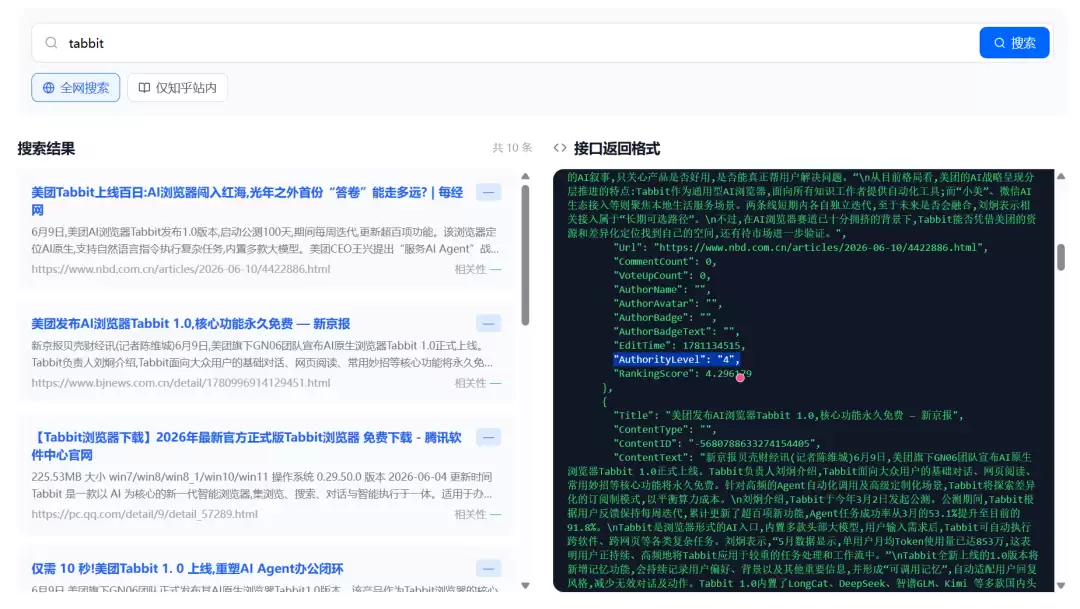Click the blue 搜索 button
This screenshot has width=1080, height=609.
[1014, 43]
